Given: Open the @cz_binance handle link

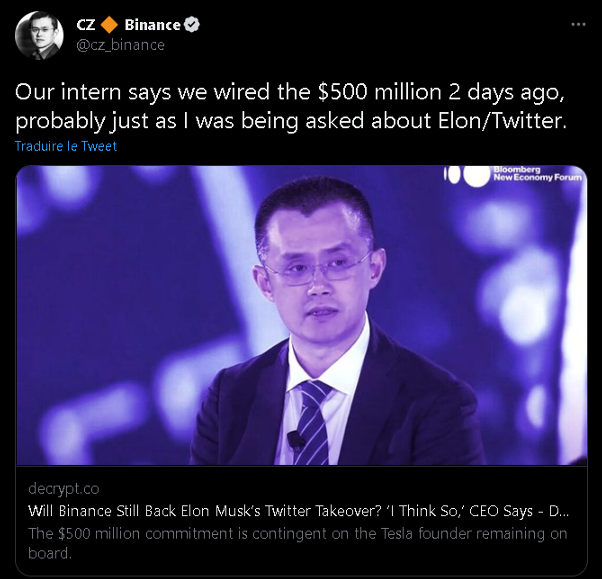Looking at the screenshot, I should click(120, 45).
